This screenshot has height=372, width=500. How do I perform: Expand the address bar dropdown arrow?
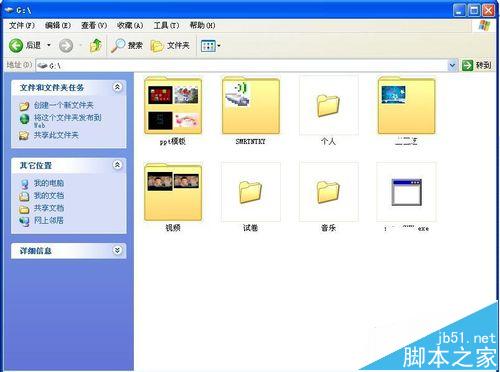pos(452,65)
